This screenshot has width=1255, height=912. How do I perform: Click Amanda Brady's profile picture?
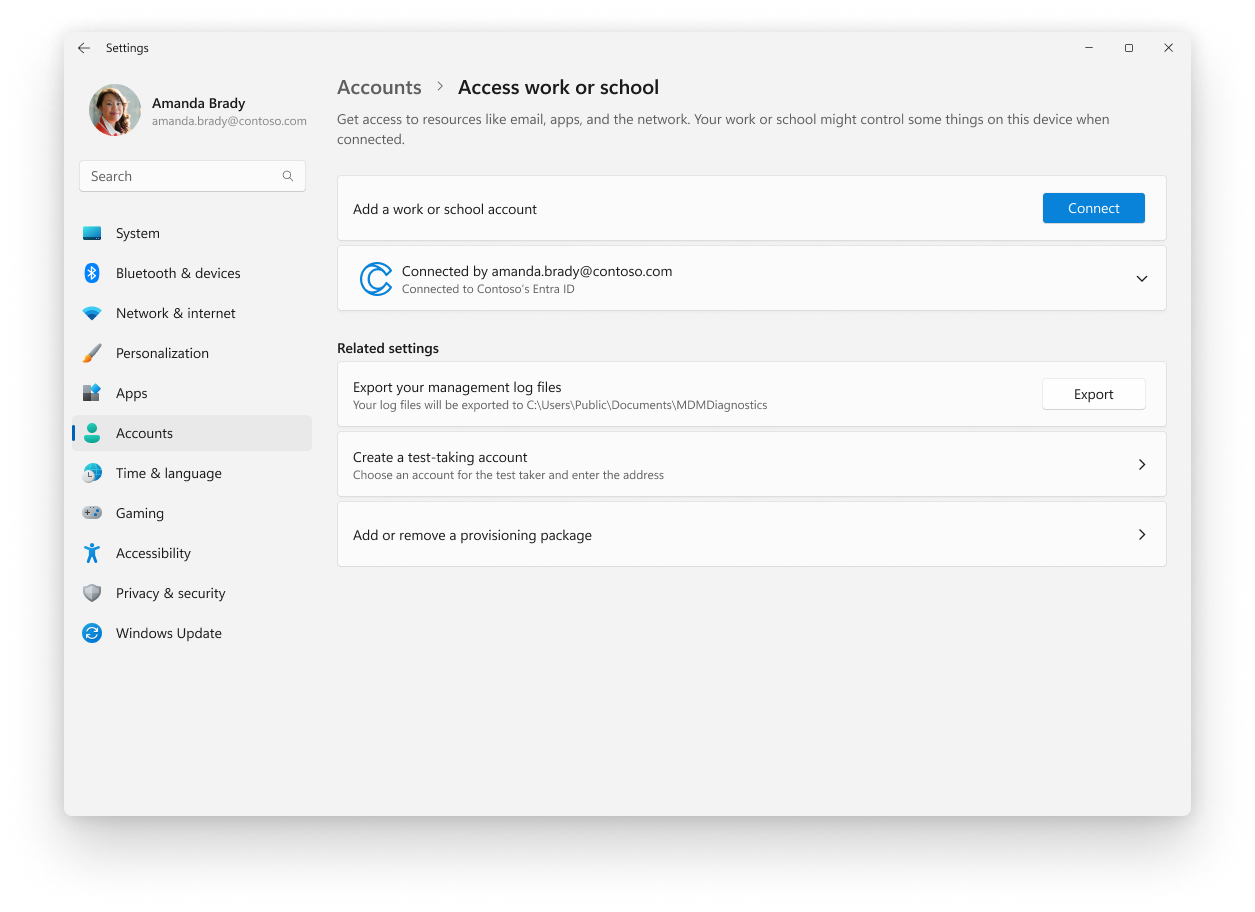click(x=115, y=110)
